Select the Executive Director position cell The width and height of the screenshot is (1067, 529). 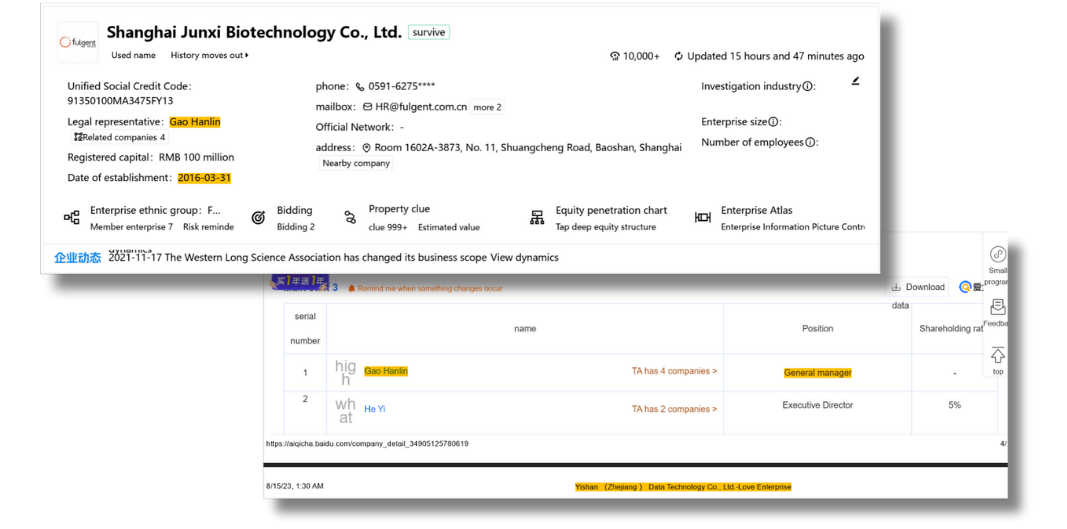817,405
